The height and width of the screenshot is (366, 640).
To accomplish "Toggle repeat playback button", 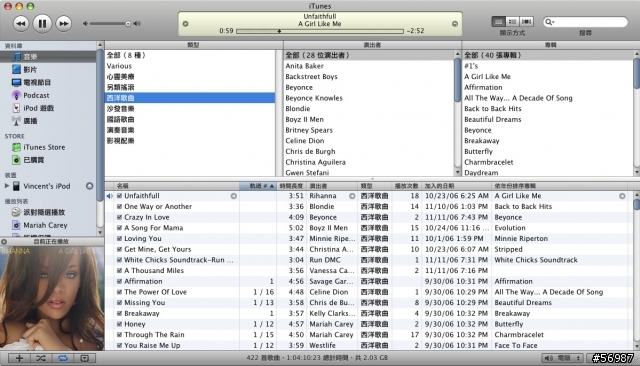I will 63,358.
